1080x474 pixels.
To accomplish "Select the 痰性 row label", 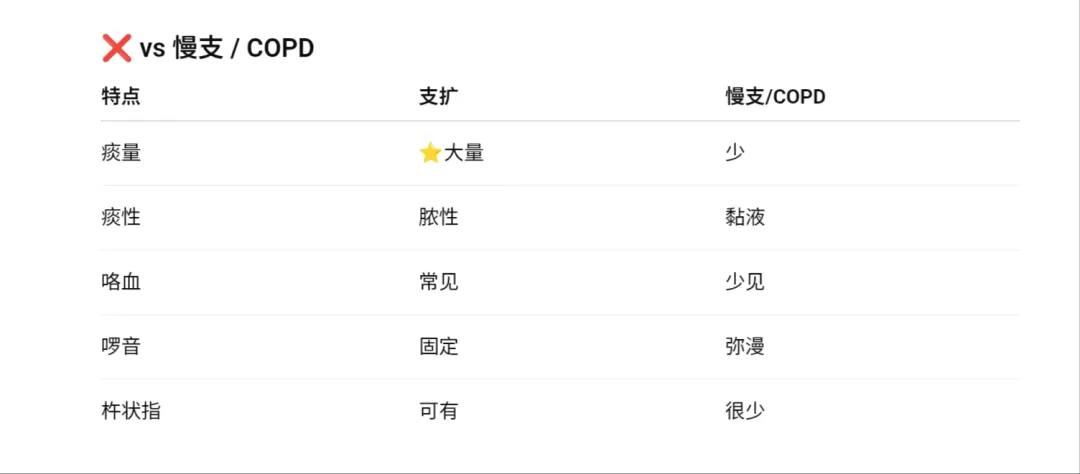I will tap(121, 218).
